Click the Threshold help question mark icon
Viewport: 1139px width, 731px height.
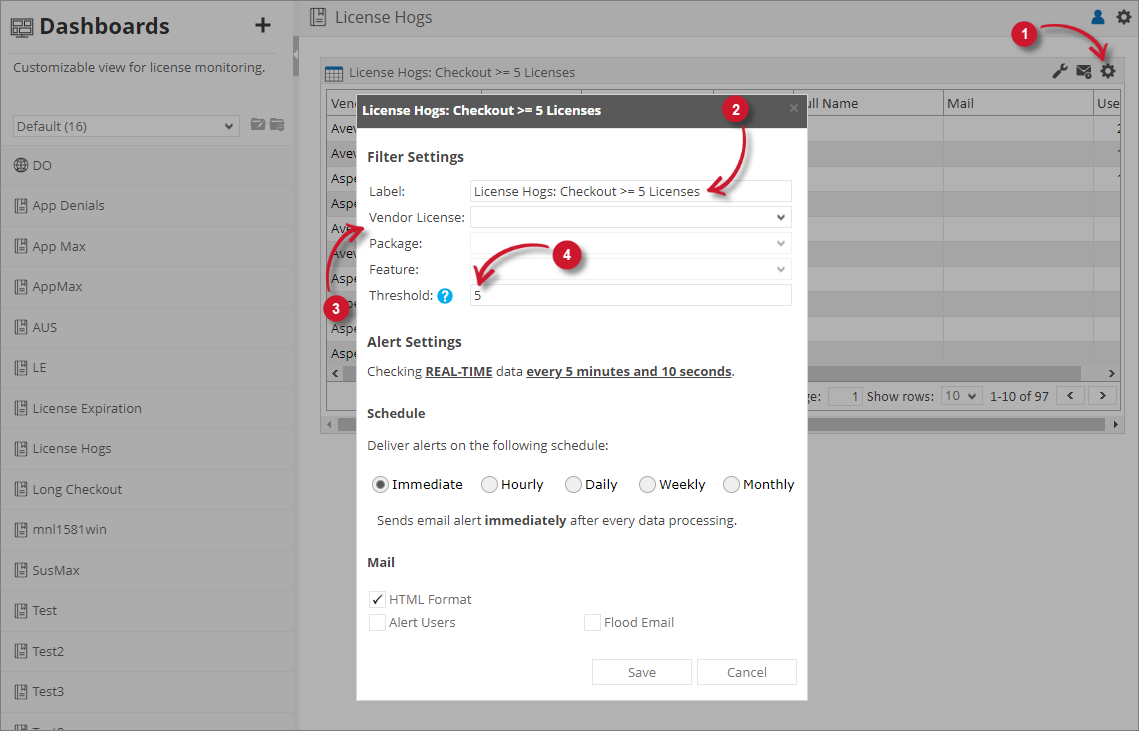point(445,296)
